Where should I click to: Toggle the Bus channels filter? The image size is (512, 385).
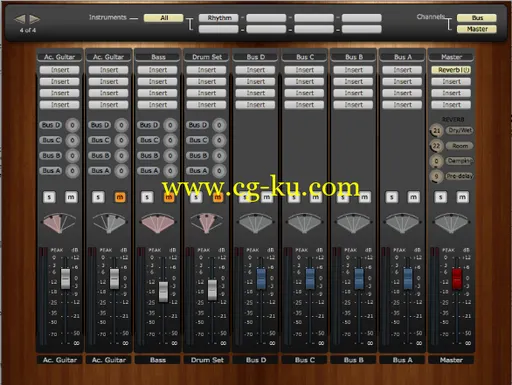tap(477, 18)
